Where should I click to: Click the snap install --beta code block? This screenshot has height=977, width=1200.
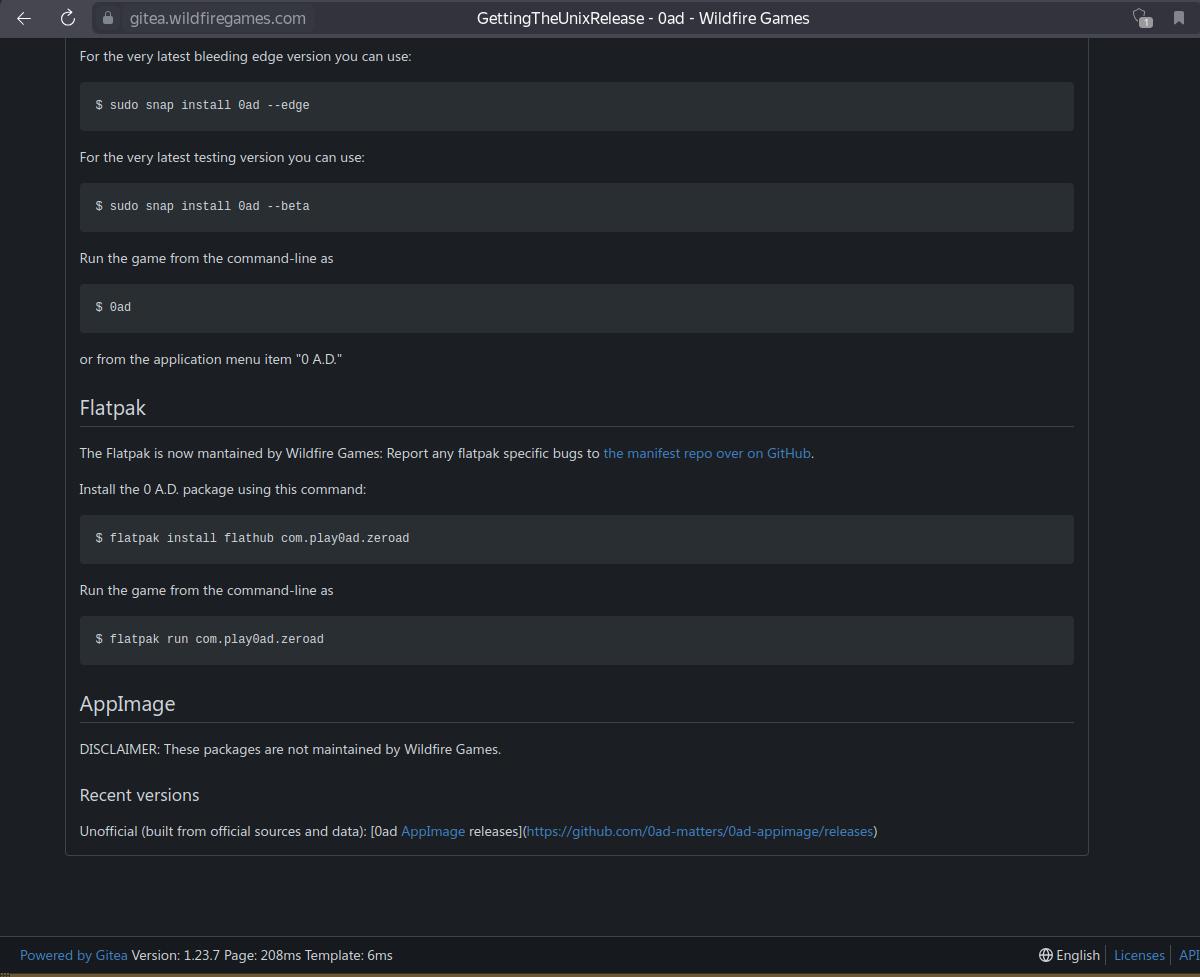pos(576,207)
